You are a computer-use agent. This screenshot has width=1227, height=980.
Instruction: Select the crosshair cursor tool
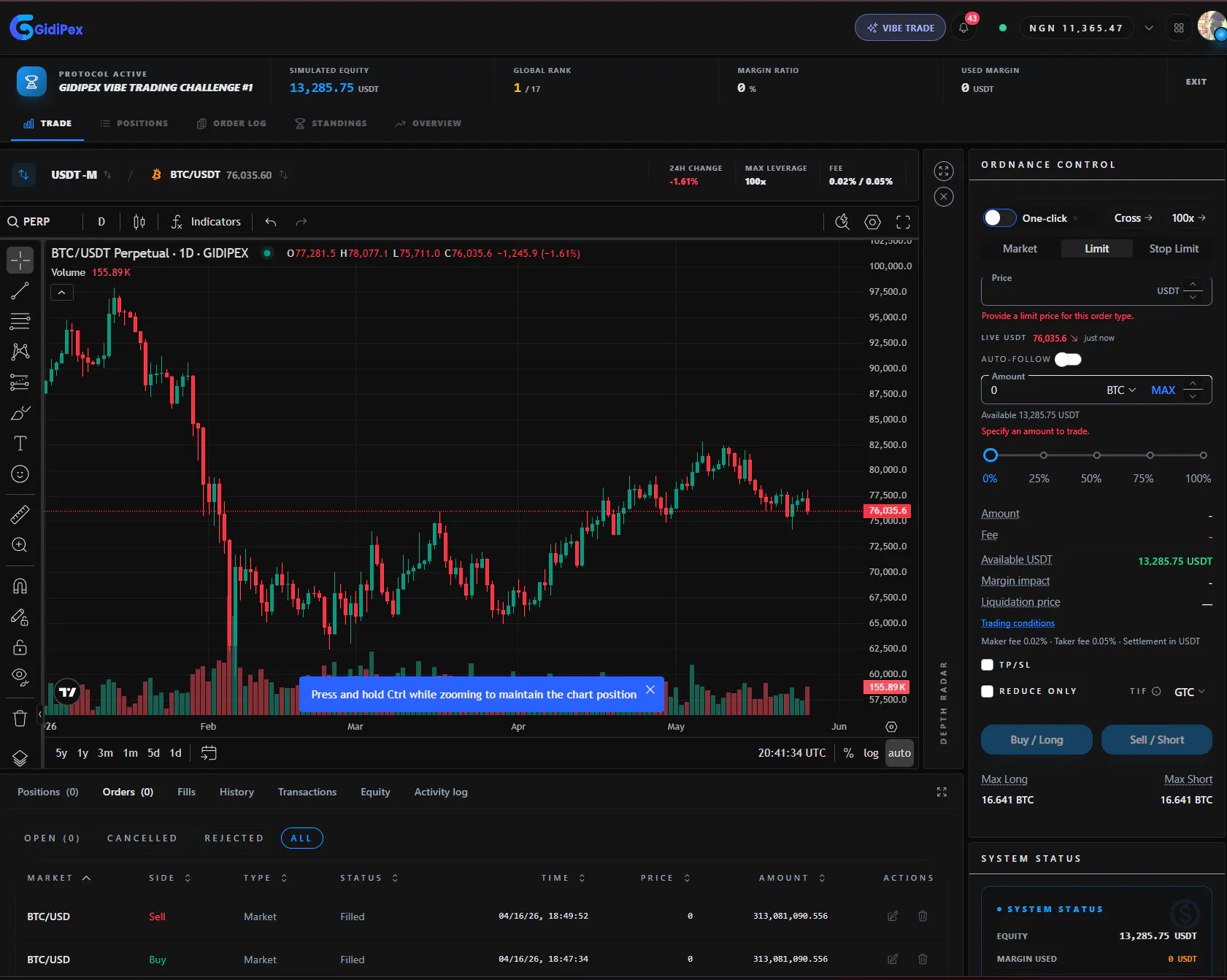20,260
